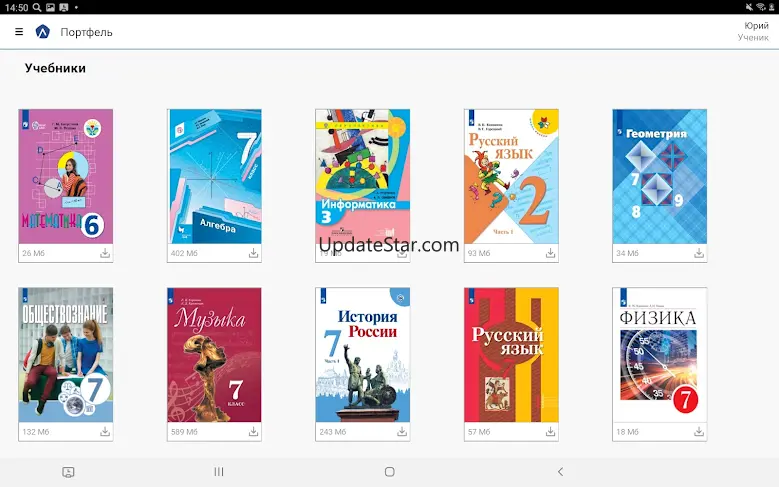Viewport: 779px width, 487px height.
Task: Download the Физика 7 textbook
Action: pyautogui.click(x=699, y=431)
